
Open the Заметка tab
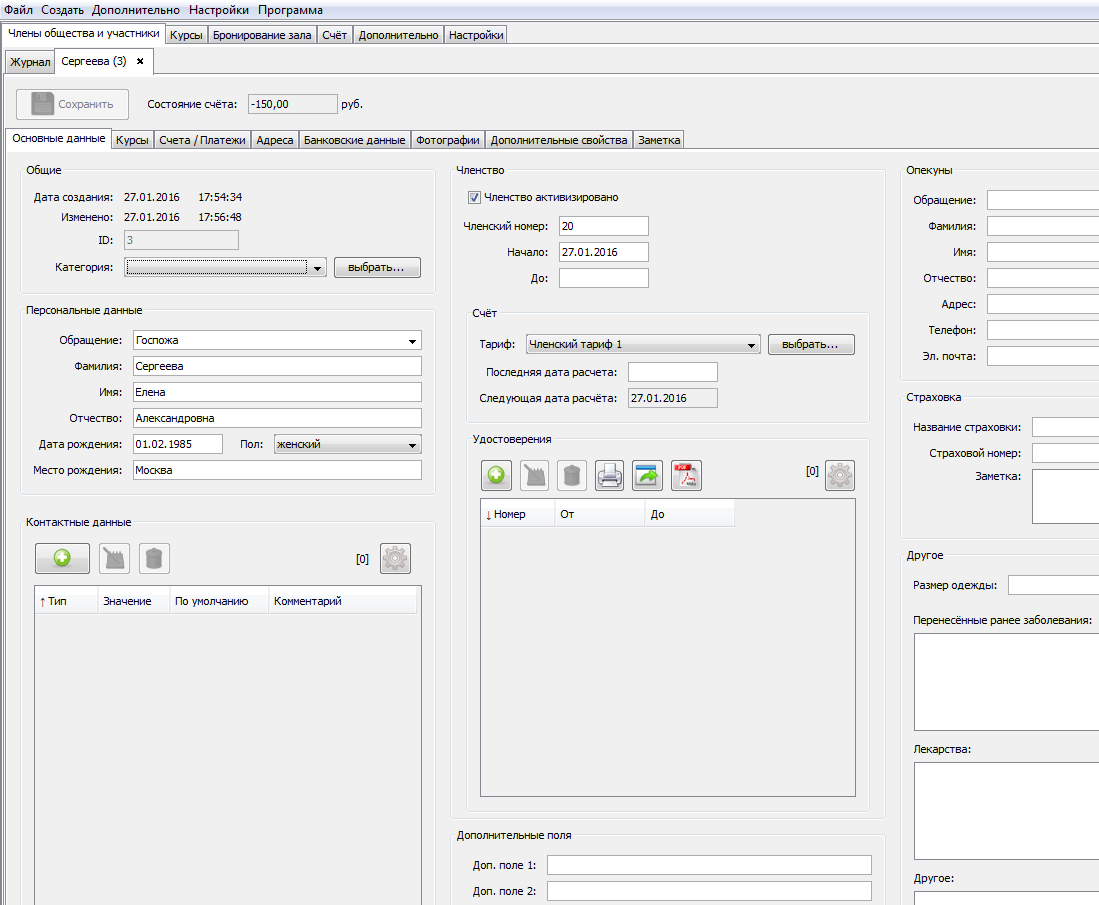click(659, 140)
